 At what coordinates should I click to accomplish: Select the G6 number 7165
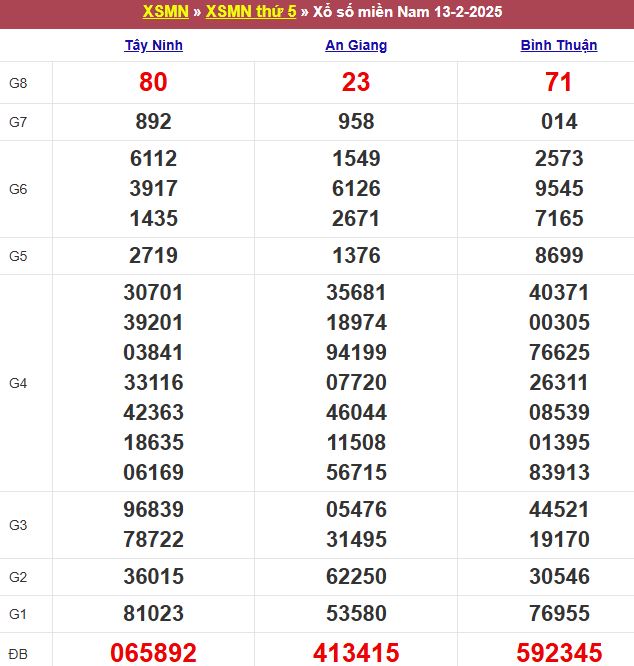(x=559, y=218)
